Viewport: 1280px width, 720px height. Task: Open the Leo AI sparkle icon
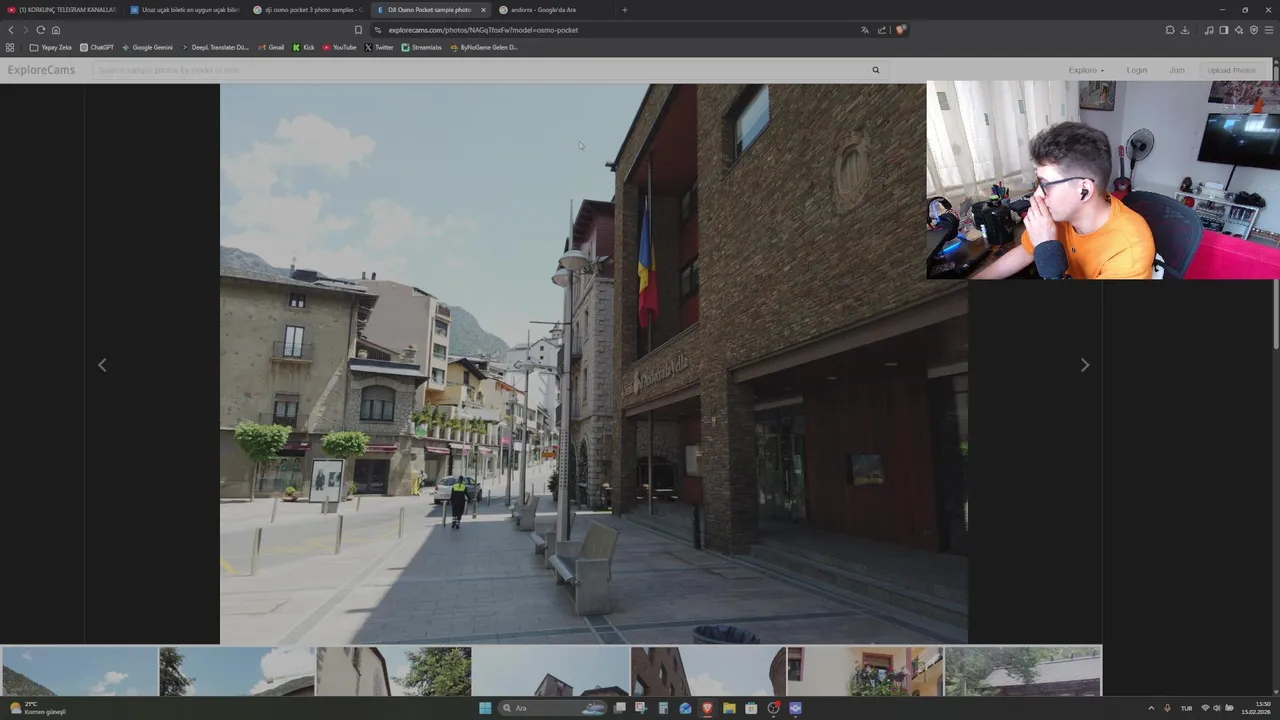coord(1238,30)
